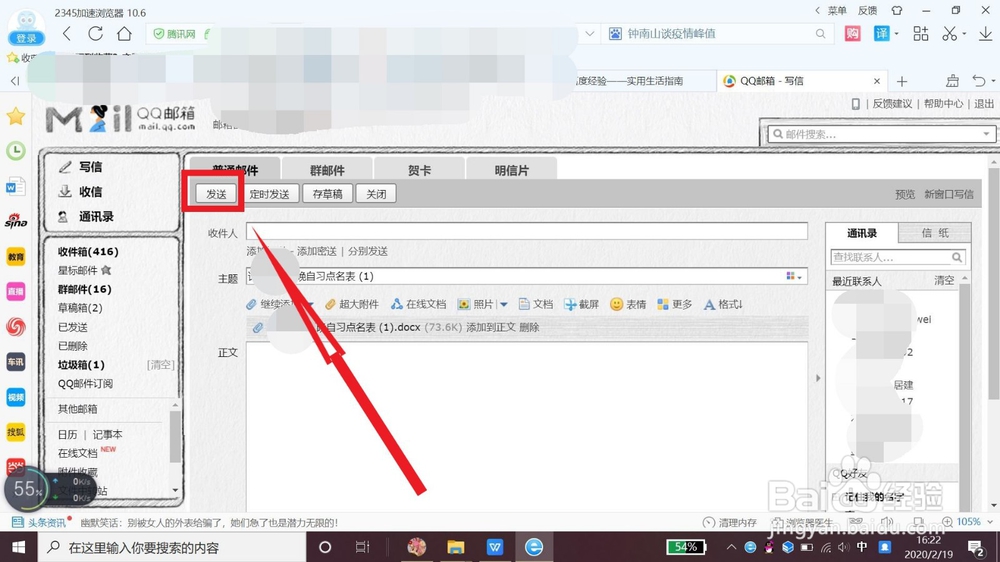The width and height of the screenshot is (1000, 562).
Task: Open the Windows Start button
Action: (18, 547)
